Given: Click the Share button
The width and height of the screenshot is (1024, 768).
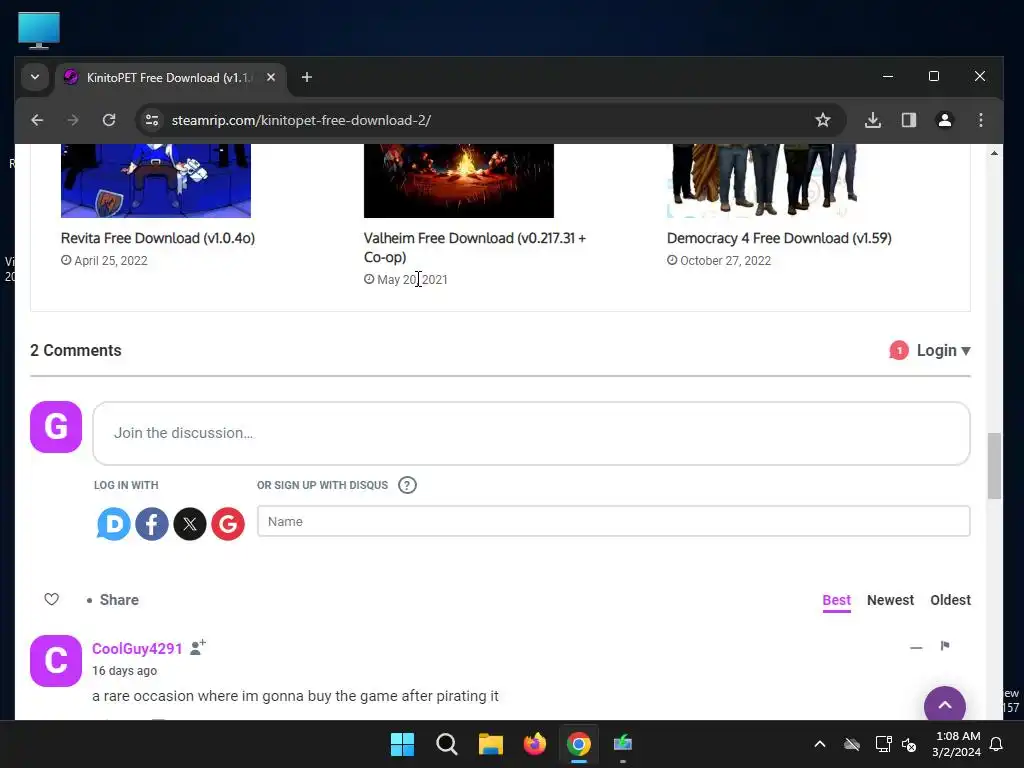Looking at the screenshot, I should [x=119, y=600].
